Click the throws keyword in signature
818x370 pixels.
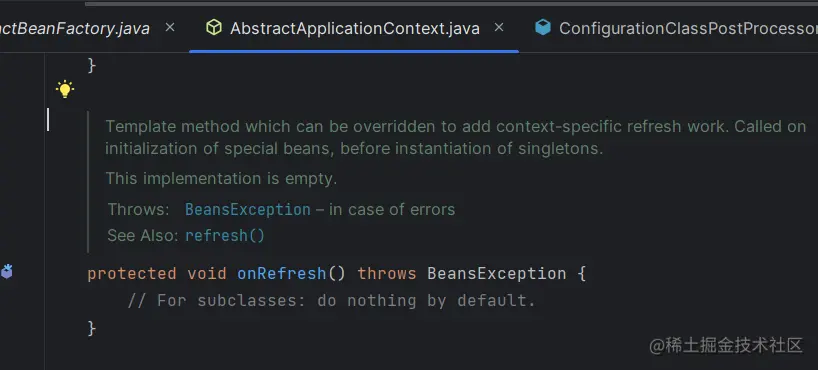click(387, 273)
